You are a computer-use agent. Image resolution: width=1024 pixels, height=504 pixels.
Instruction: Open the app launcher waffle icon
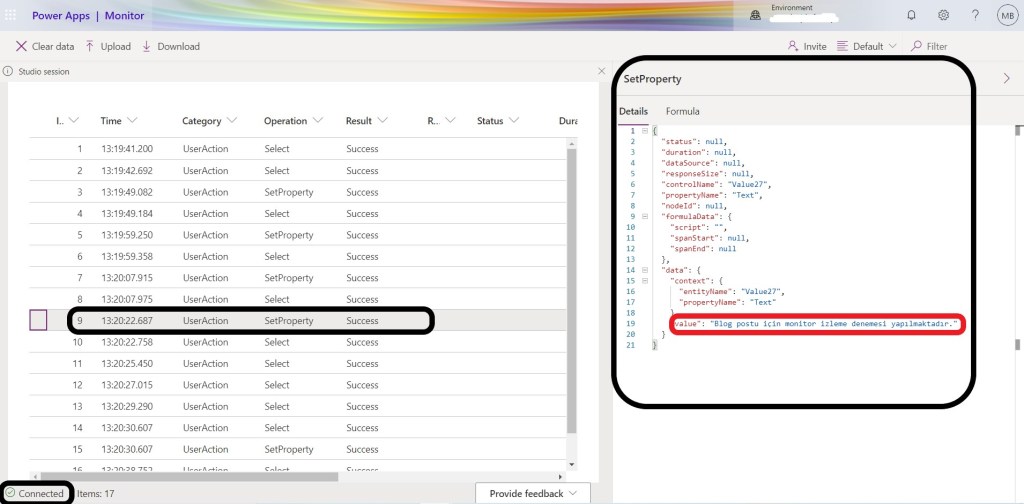click(x=12, y=15)
